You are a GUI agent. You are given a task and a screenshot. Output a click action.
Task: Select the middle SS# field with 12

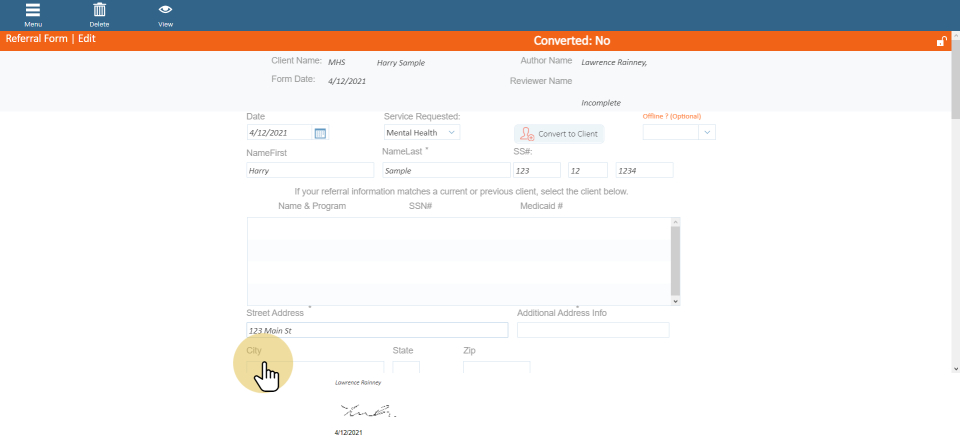coord(587,171)
